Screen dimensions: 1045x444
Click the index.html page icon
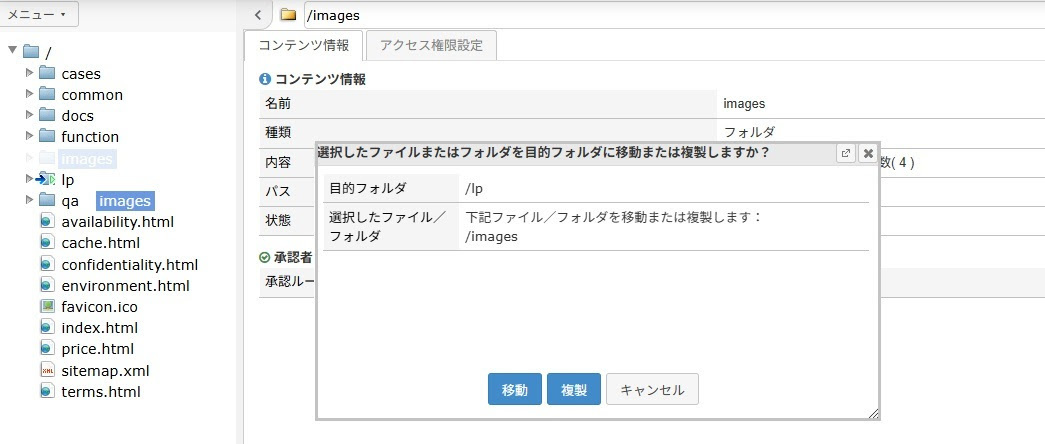tap(47, 327)
